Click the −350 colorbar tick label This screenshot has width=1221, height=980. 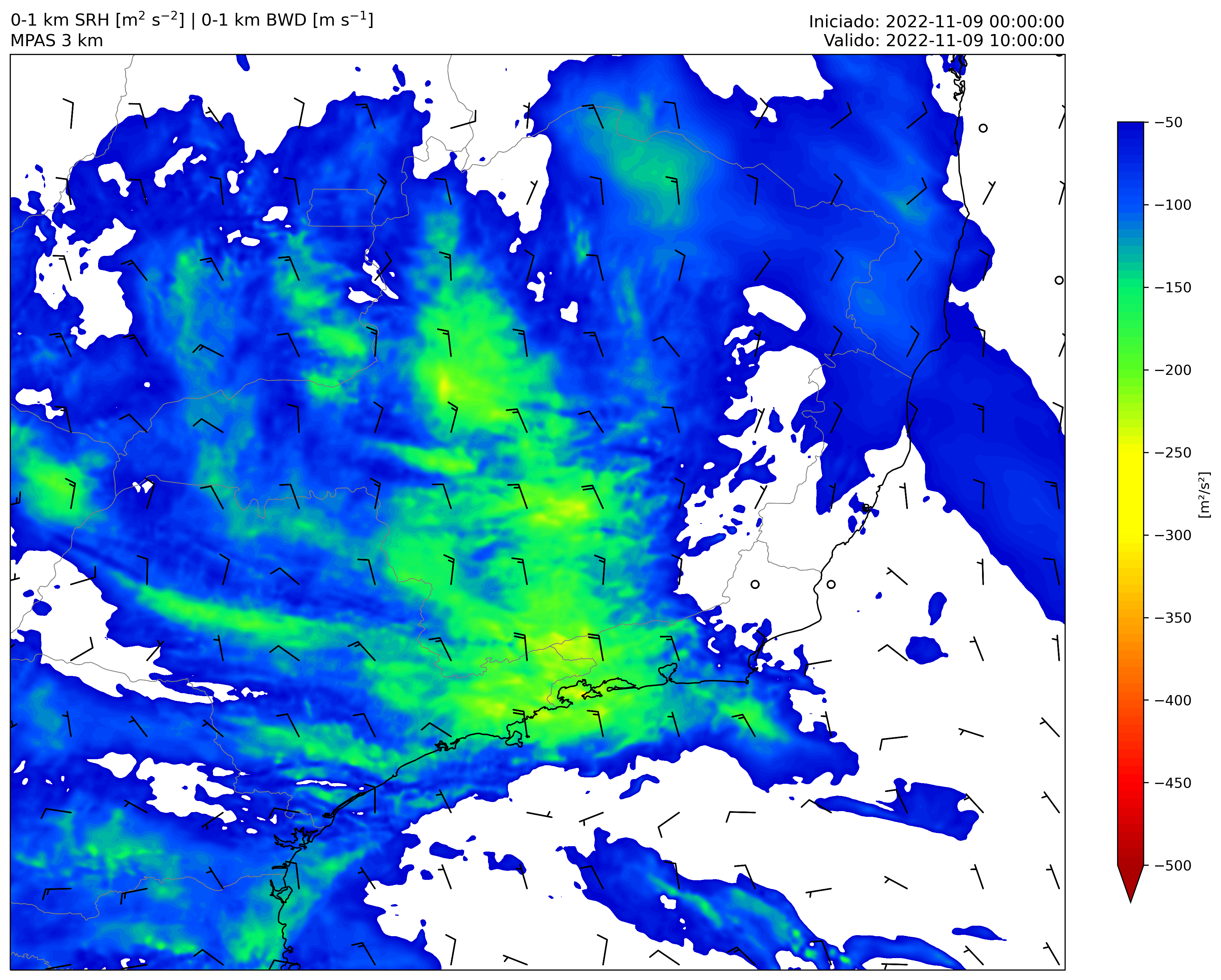(1172, 618)
